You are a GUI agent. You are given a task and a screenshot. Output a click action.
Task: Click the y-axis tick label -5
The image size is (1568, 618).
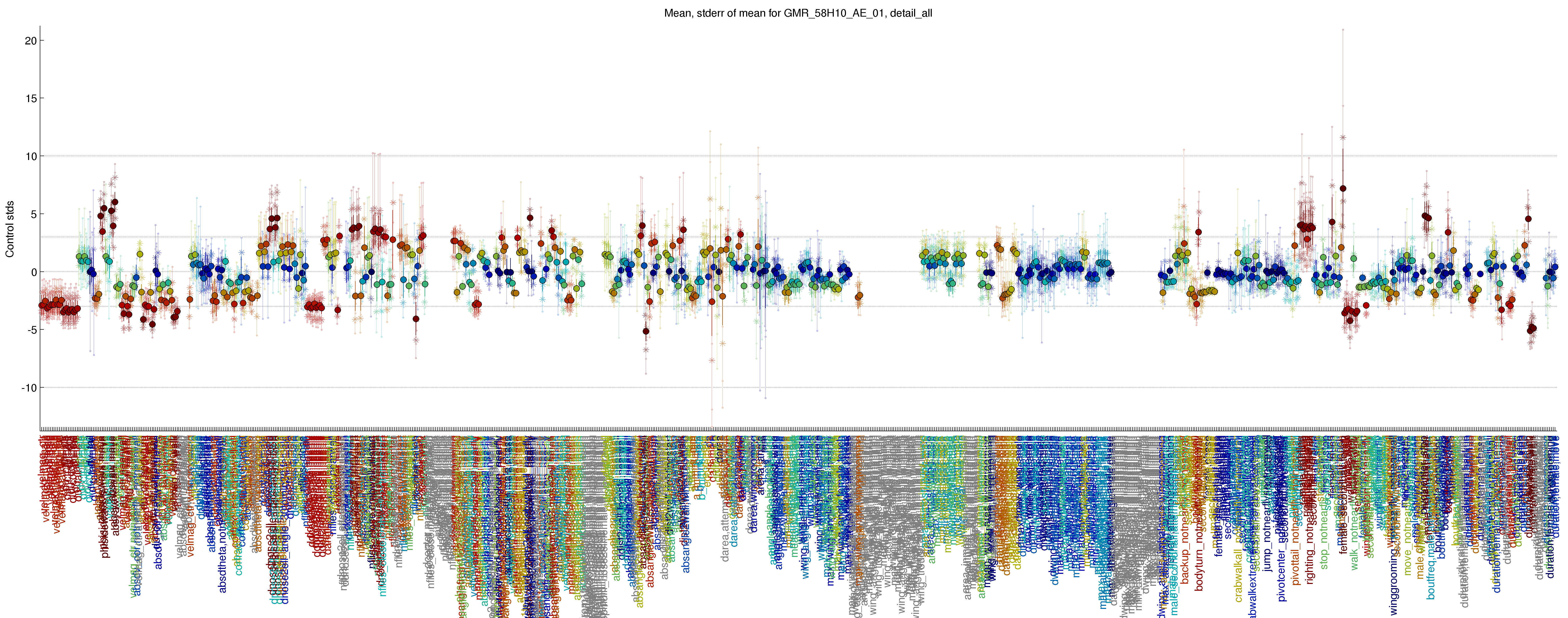point(32,330)
